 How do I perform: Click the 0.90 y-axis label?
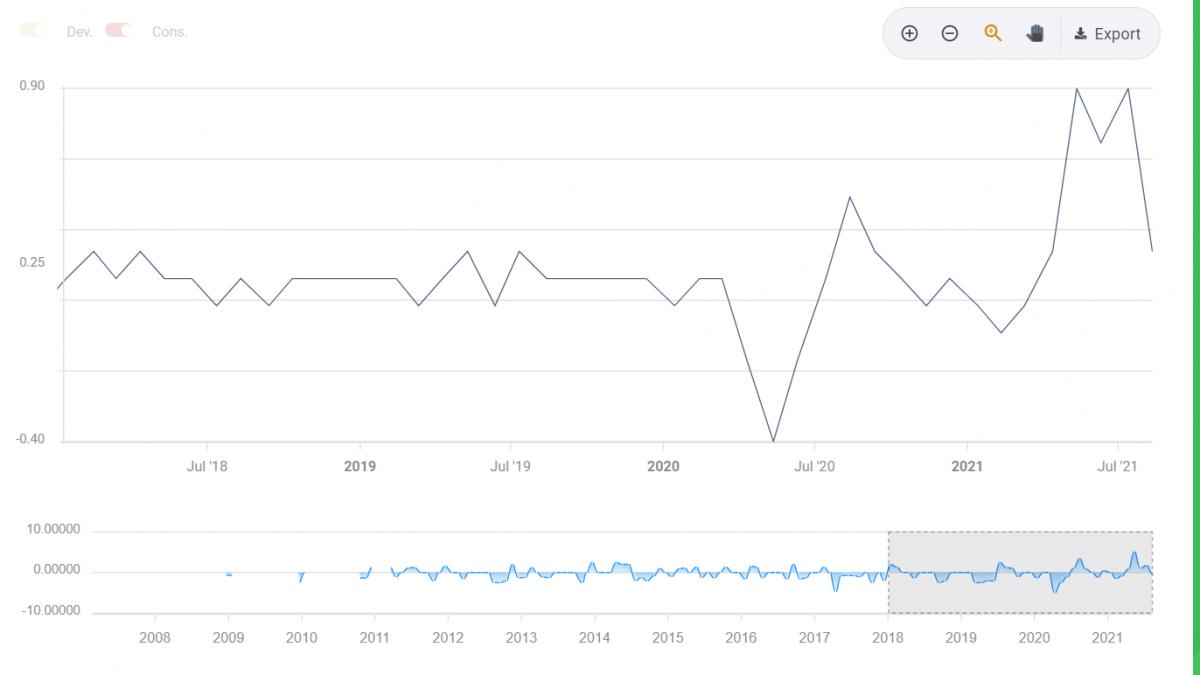(32, 87)
